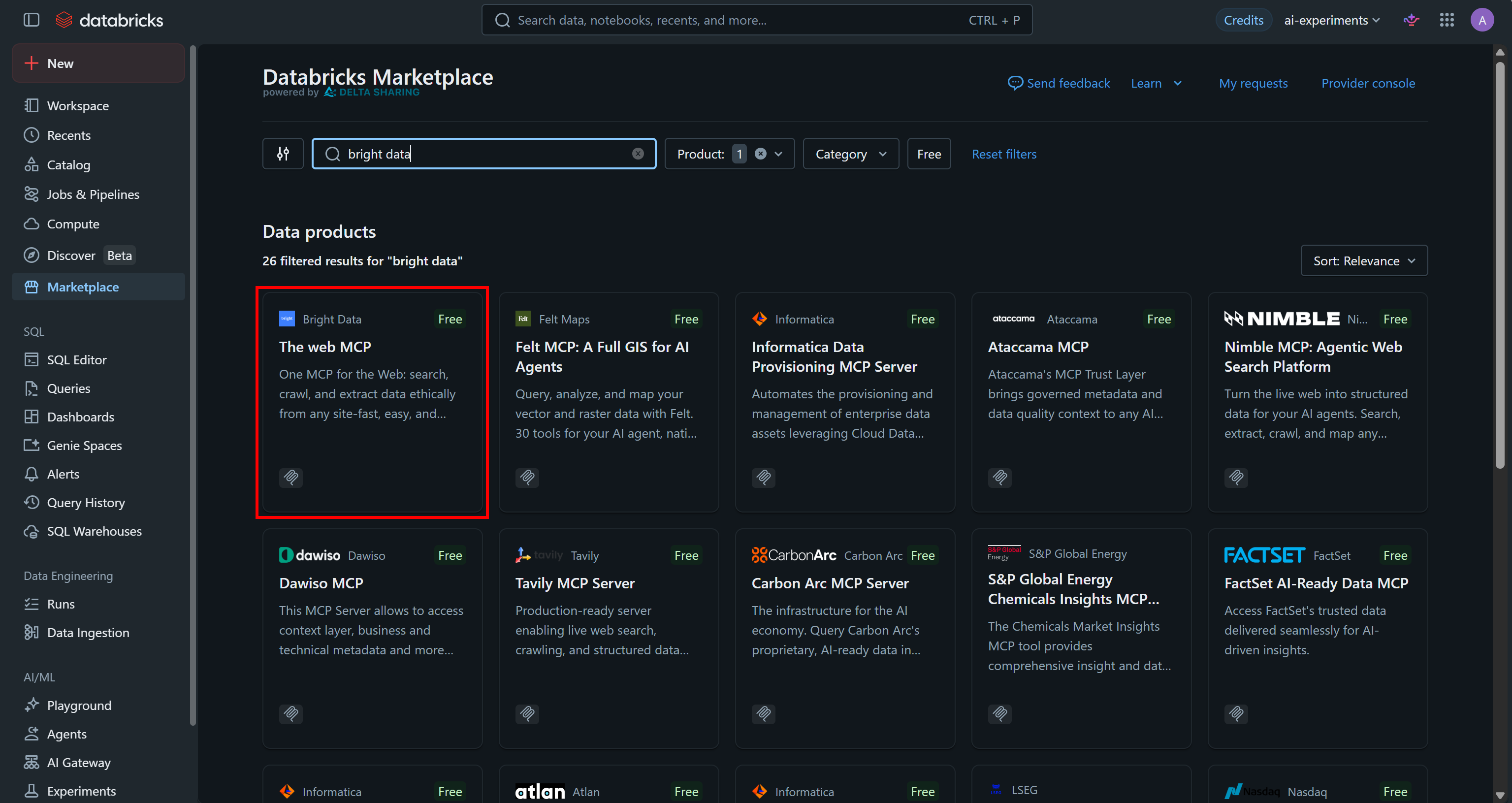Go to Genie Spaces
Screen dimensions: 1512x803
tap(98, 446)
